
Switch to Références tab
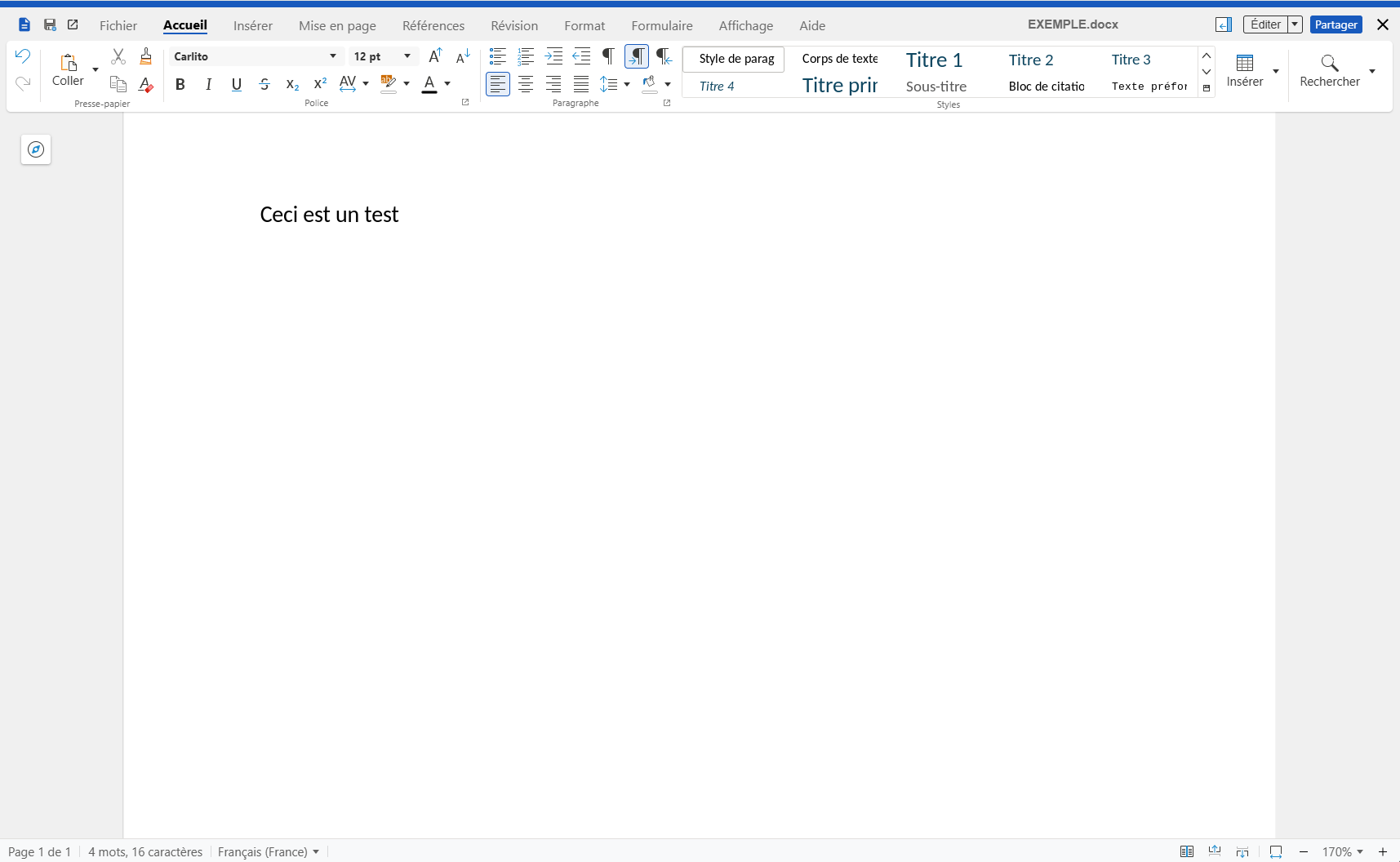pos(433,25)
